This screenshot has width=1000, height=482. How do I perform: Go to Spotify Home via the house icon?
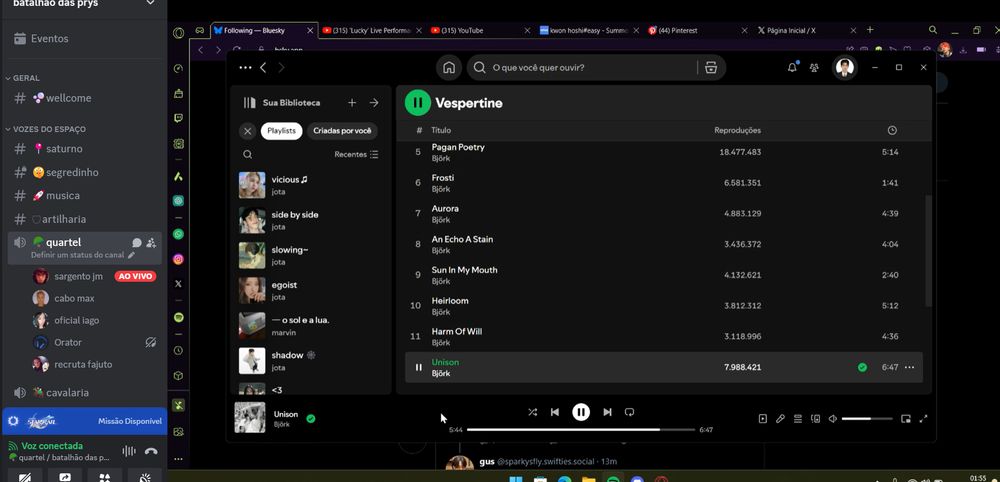(449, 68)
